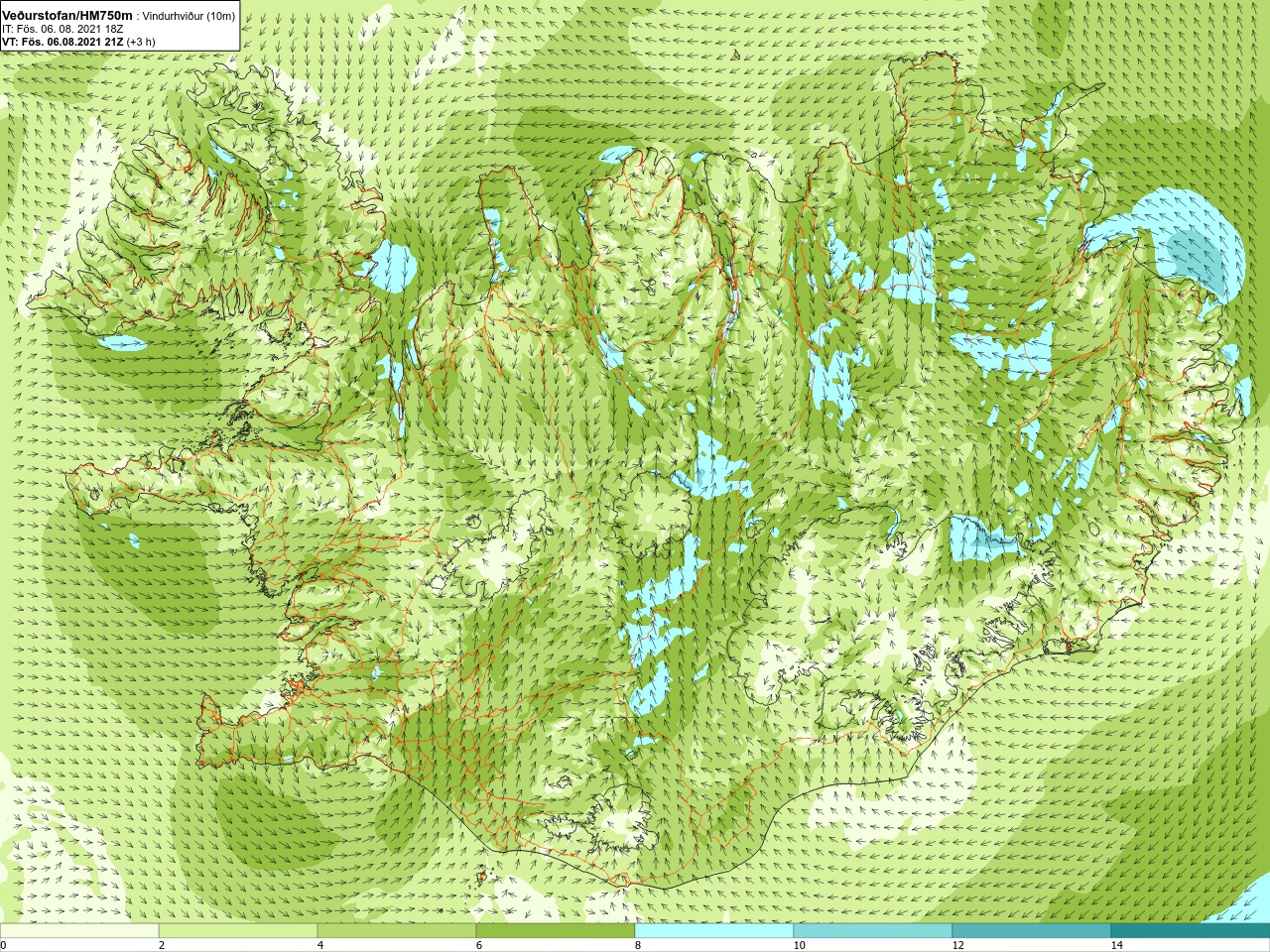Click the 6–8 olive green legend swatch
The width and height of the screenshot is (1270, 952).
(x=556, y=931)
